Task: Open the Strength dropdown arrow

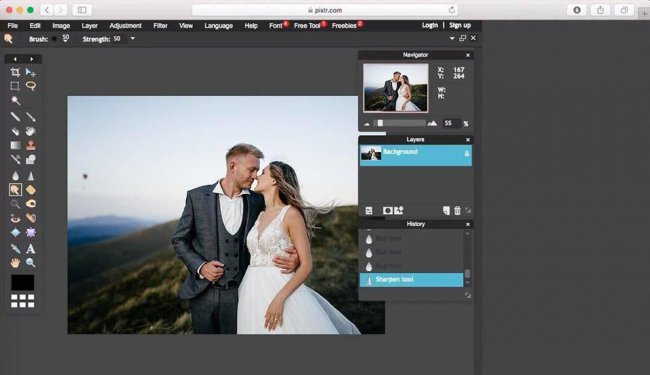Action: click(x=133, y=39)
